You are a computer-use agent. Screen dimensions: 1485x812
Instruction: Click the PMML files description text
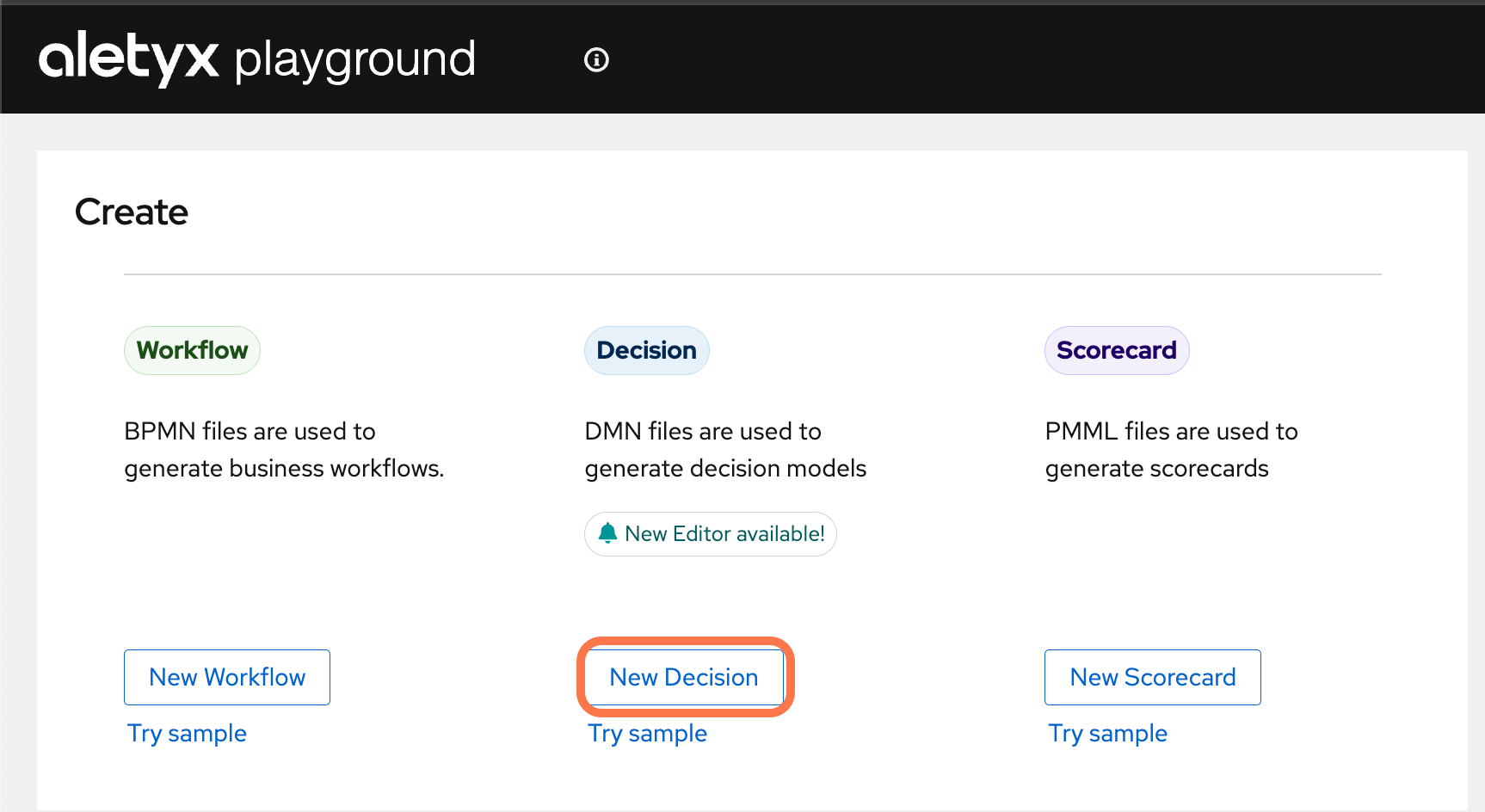(1170, 449)
